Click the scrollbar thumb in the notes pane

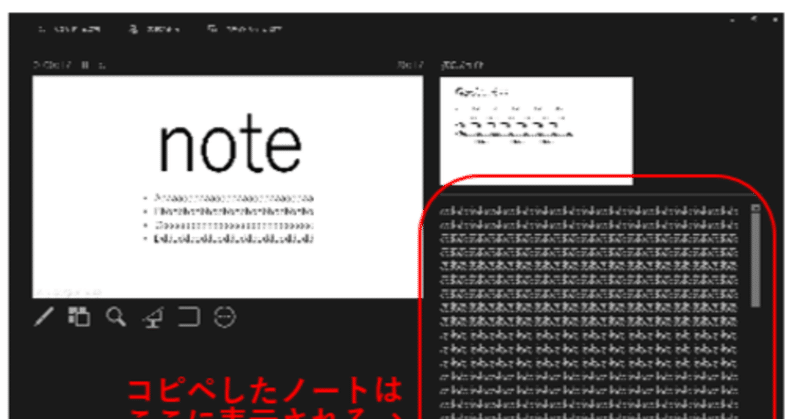pos(756,259)
